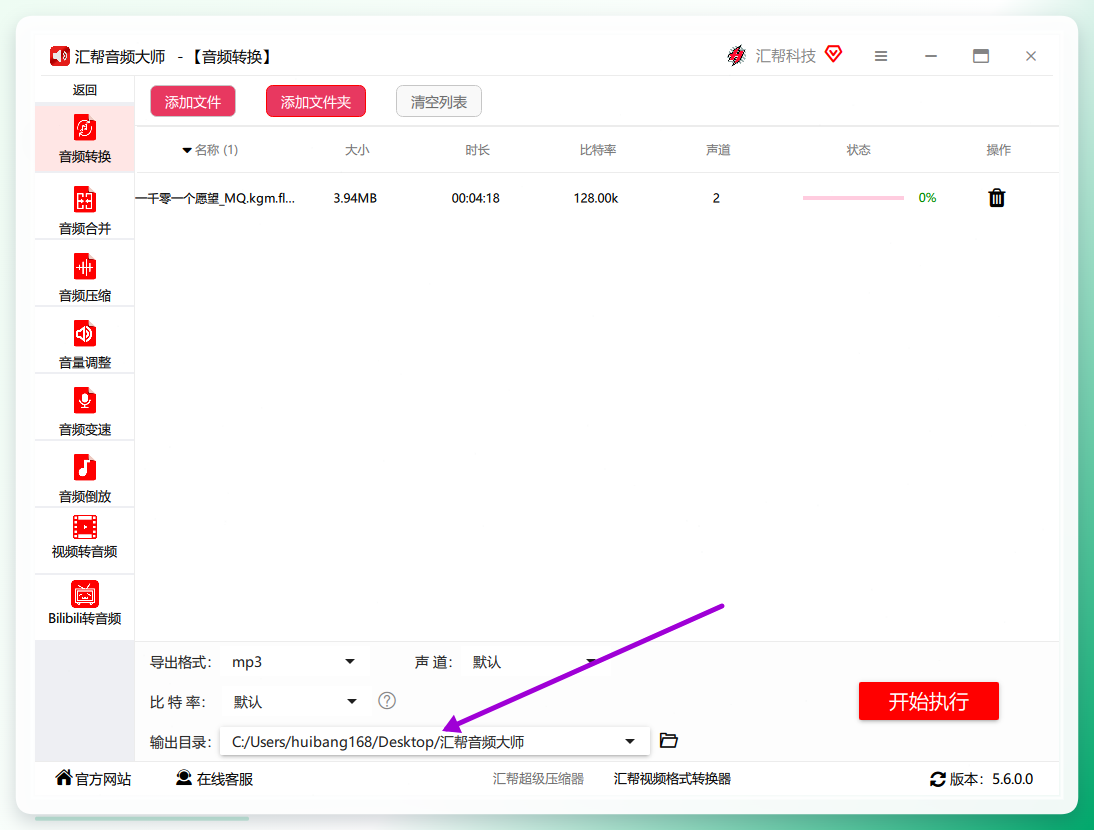Click the 时长 column header
Screen dimensions: 1094x830
(477, 150)
